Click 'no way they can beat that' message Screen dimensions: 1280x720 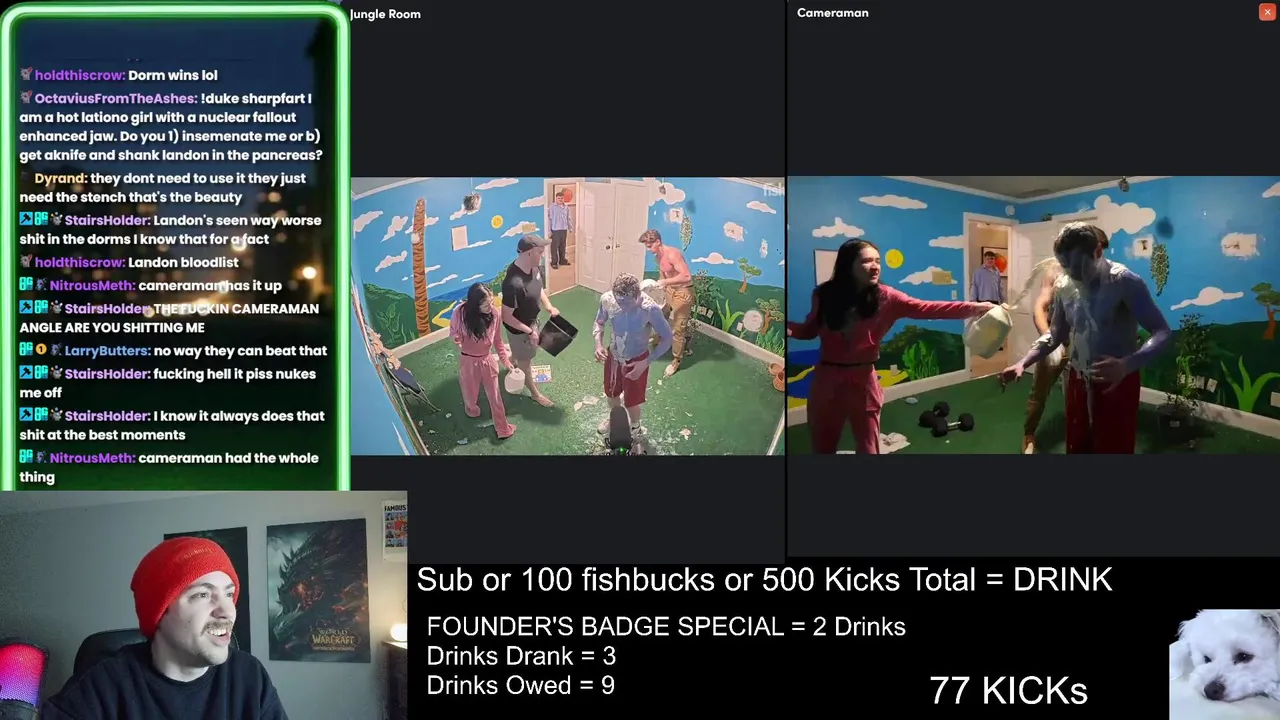[240, 351]
